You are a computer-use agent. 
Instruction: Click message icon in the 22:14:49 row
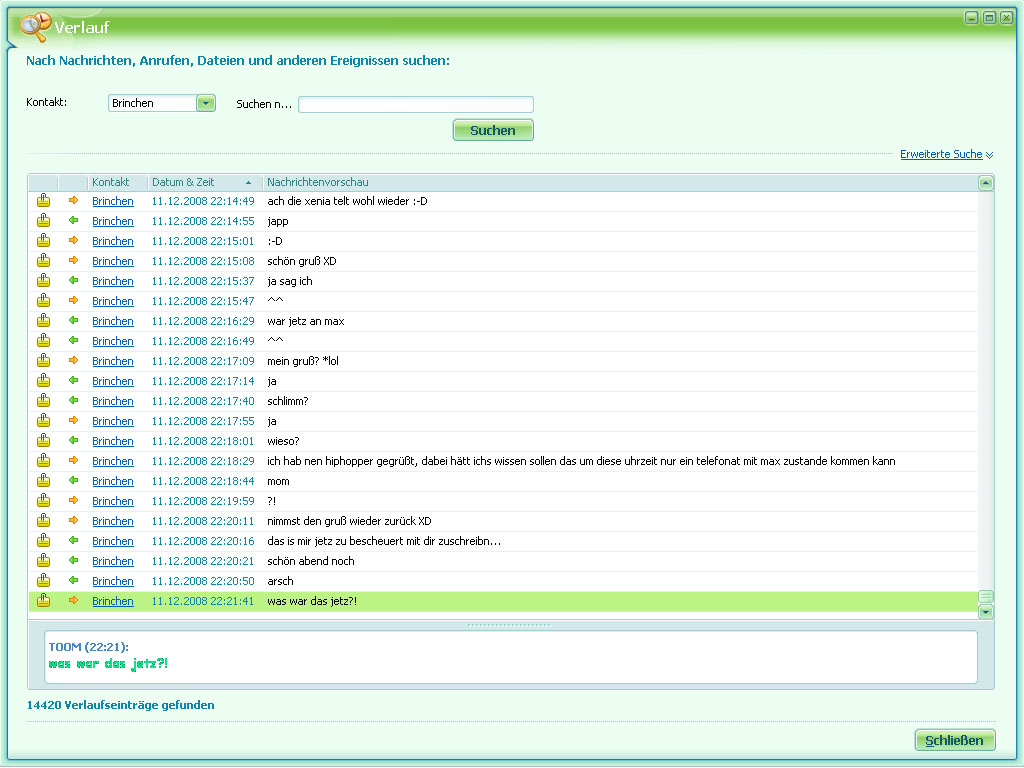point(44,200)
